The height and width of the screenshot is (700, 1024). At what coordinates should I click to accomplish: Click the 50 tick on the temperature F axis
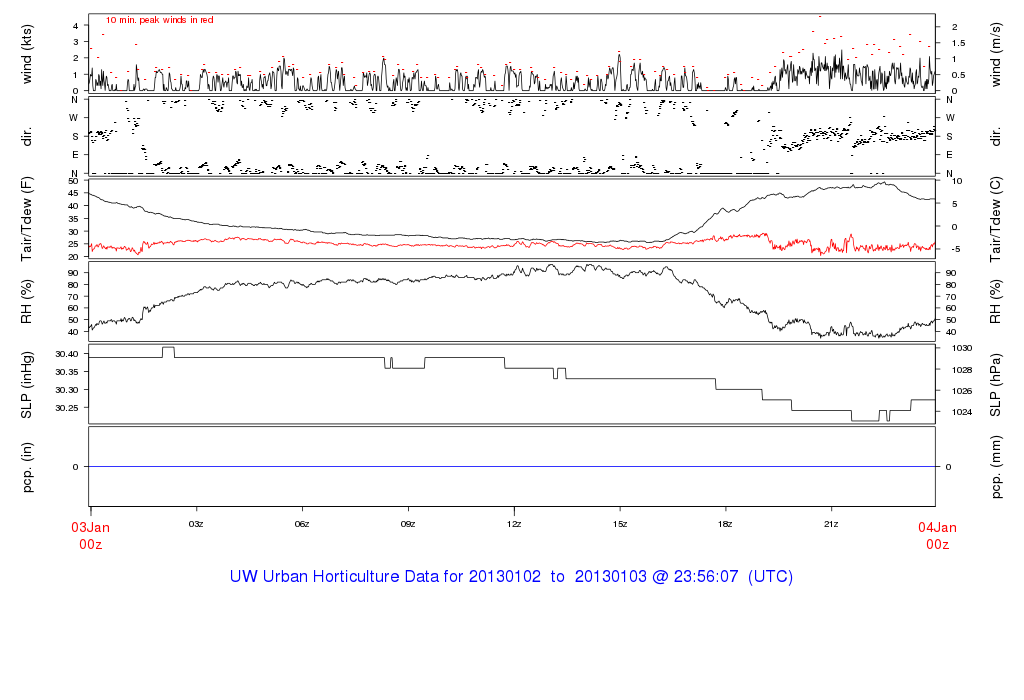tap(73, 182)
